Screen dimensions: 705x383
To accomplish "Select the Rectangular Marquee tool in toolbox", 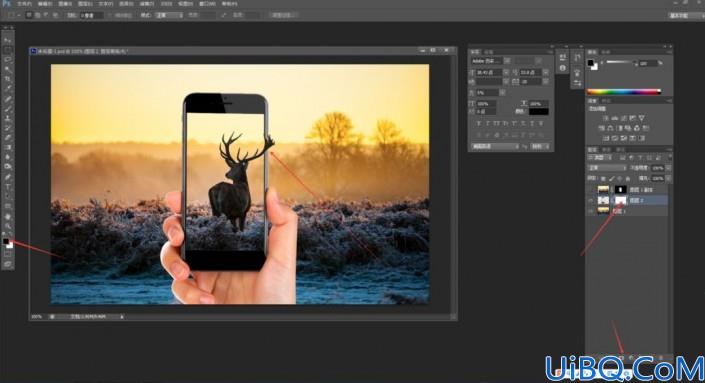I will [8, 50].
